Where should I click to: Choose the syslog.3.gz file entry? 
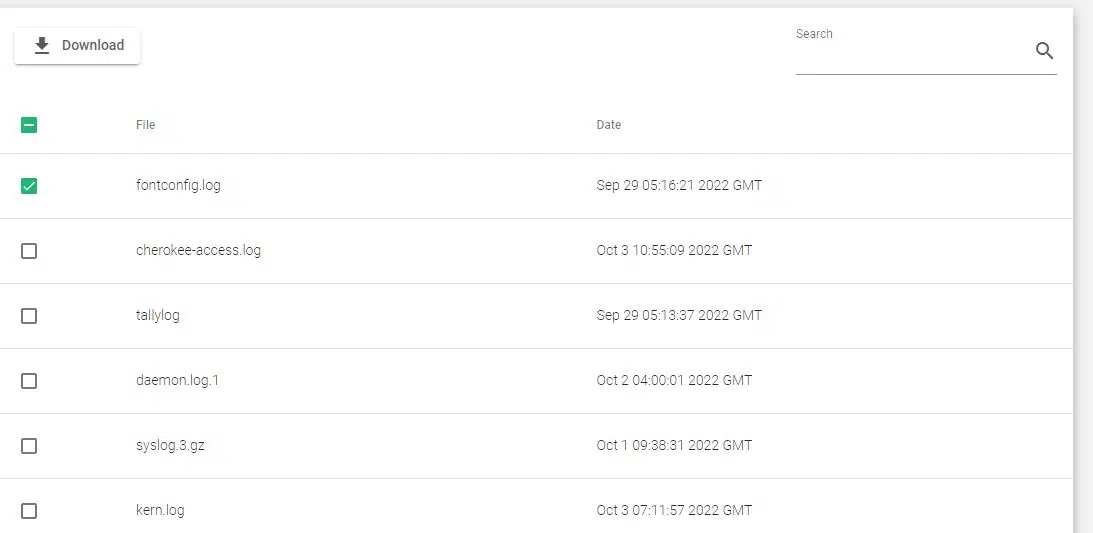[x=170, y=446]
